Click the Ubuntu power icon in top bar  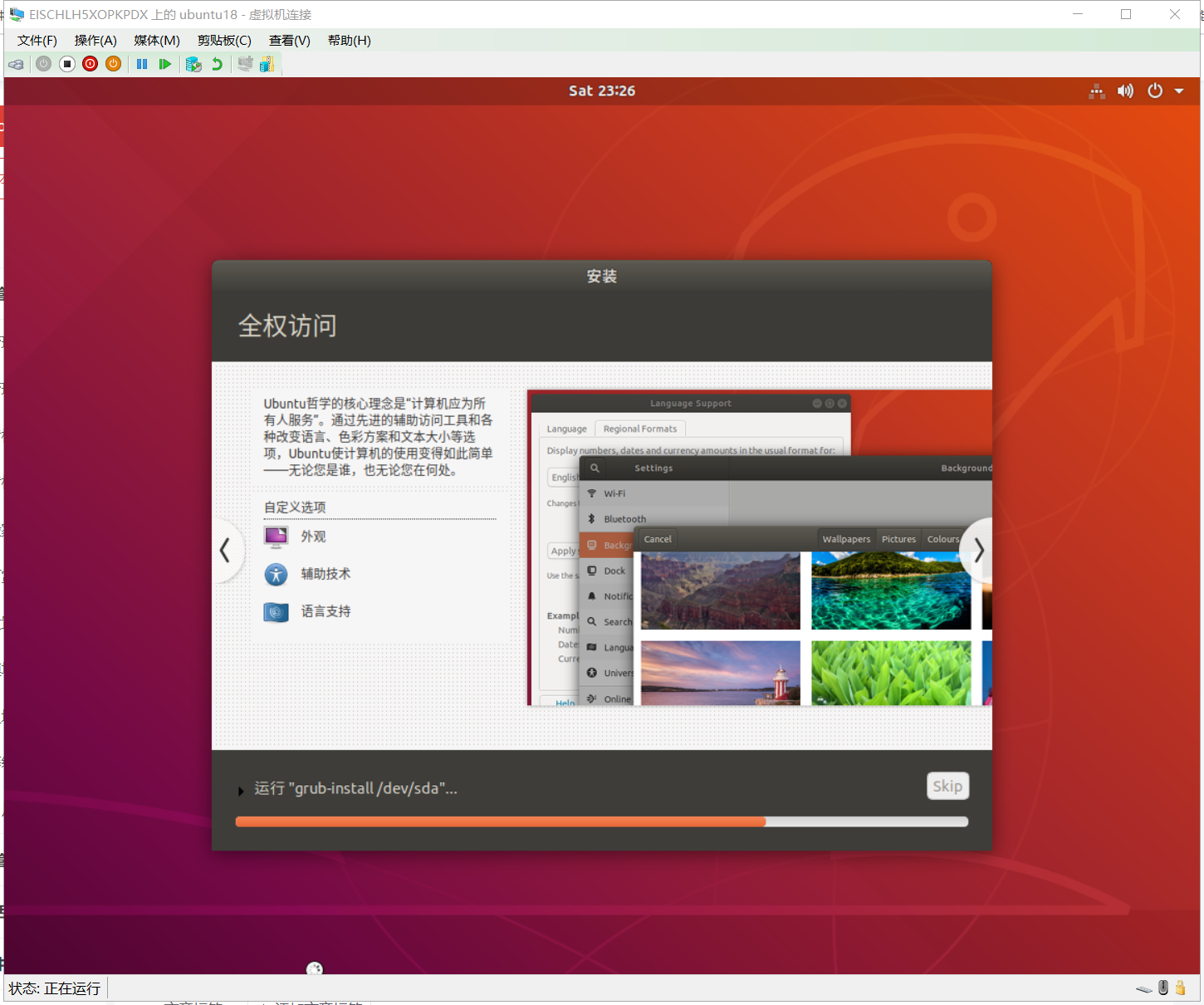pyautogui.click(x=1155, y=91)
